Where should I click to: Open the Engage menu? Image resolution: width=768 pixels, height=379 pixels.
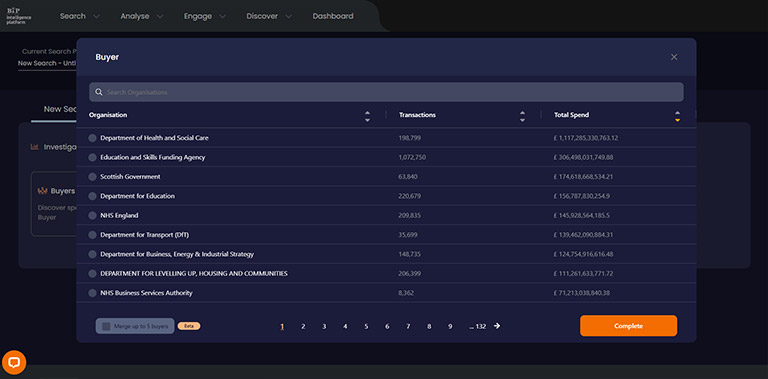205,16
